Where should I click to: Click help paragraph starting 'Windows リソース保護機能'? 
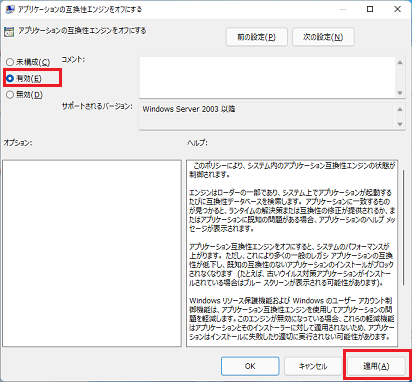point(292,319)
